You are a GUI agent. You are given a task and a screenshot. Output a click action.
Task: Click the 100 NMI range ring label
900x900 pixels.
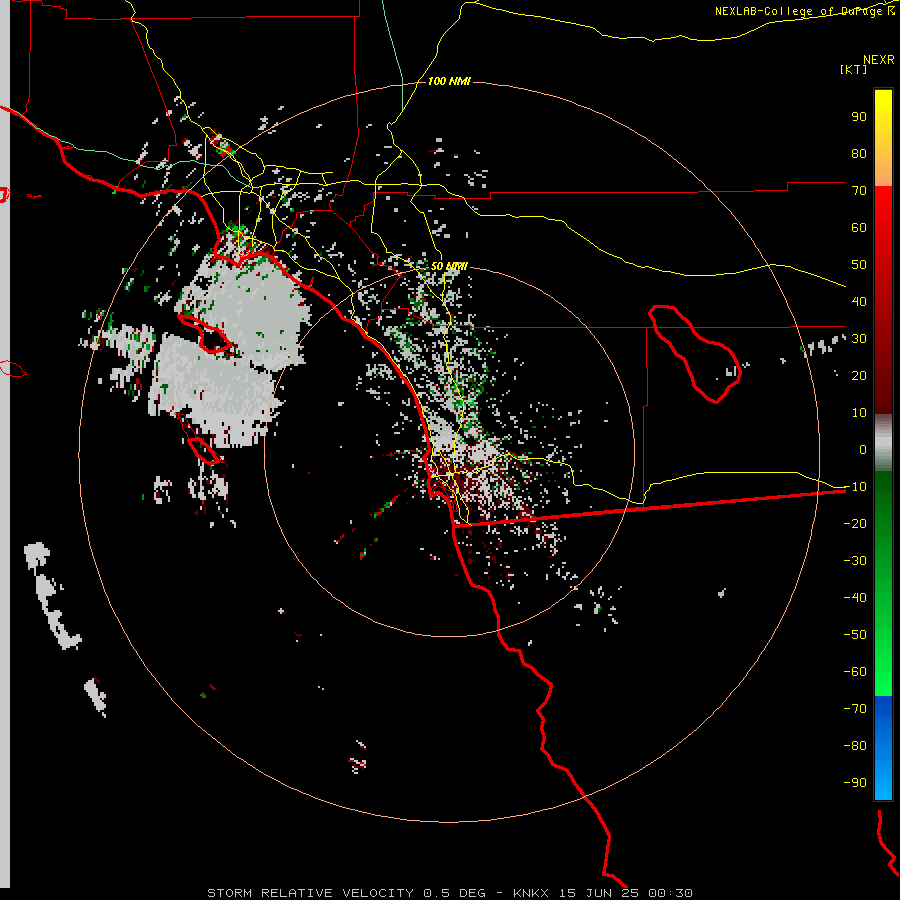coord(449,82)
